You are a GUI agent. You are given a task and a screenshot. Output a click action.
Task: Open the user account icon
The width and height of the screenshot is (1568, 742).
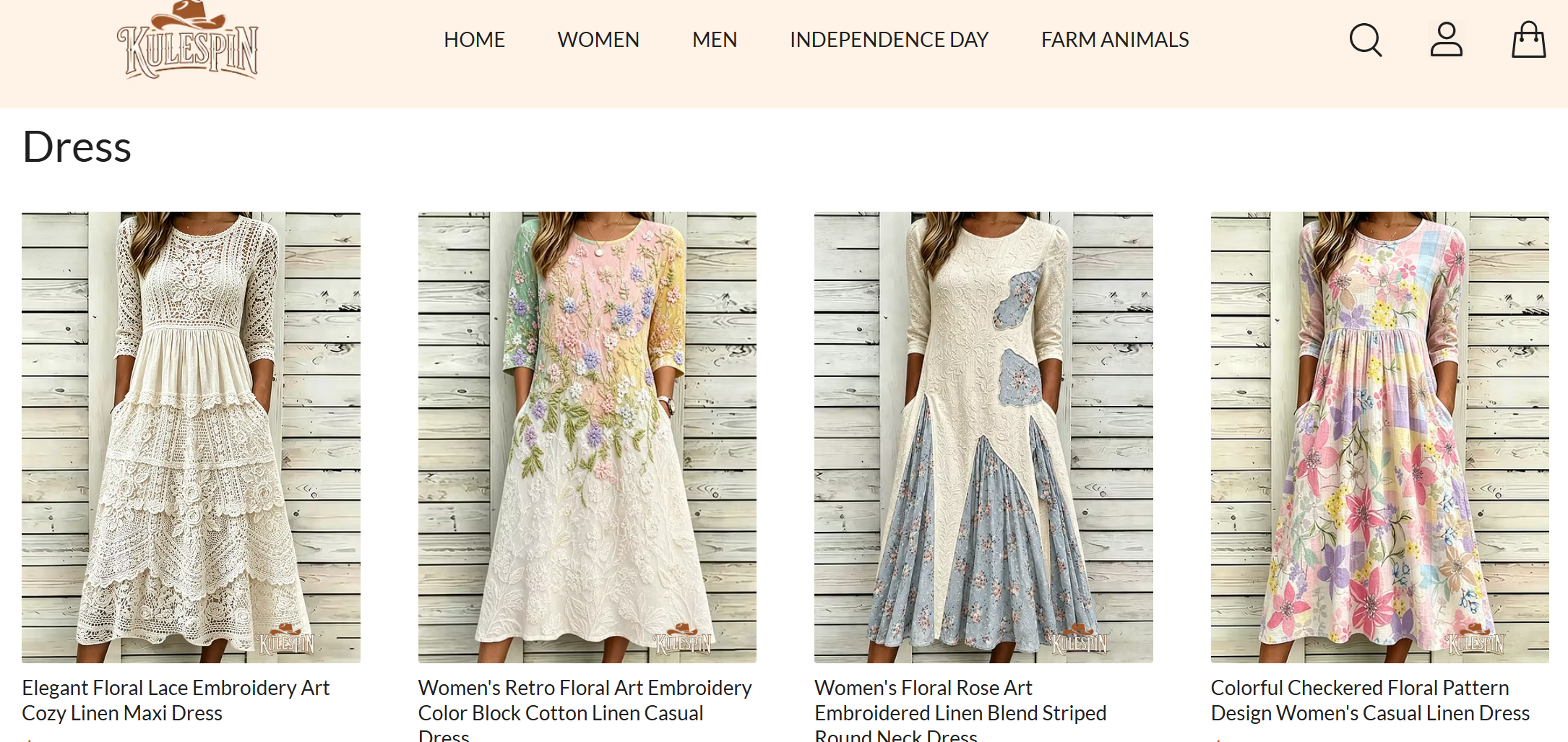1447,40
